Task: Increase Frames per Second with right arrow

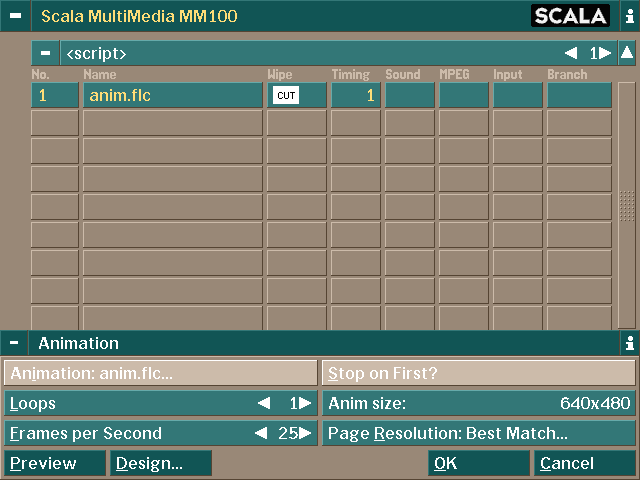Action: (306, 434)
